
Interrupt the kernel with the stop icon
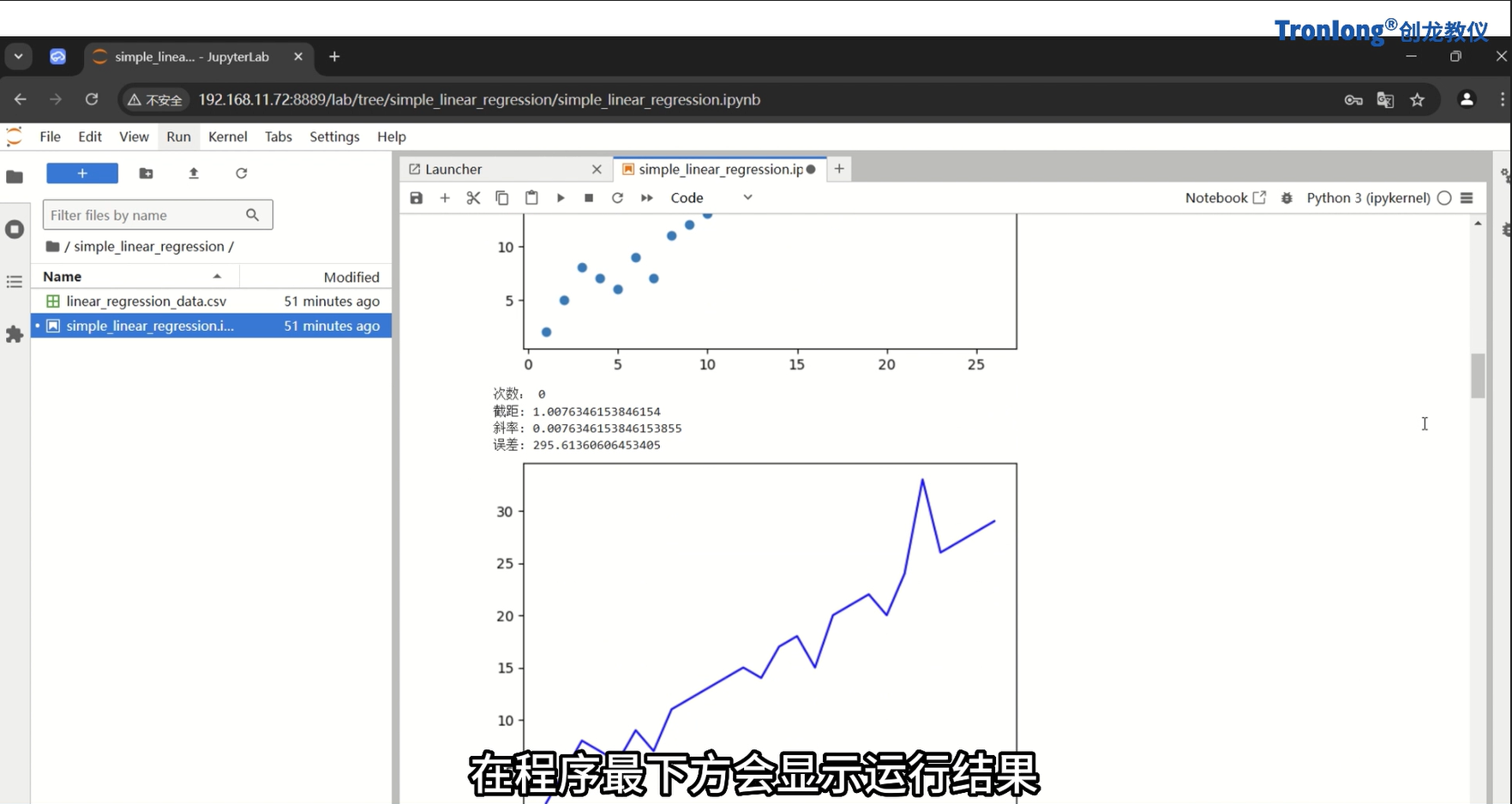pos(589,198)
